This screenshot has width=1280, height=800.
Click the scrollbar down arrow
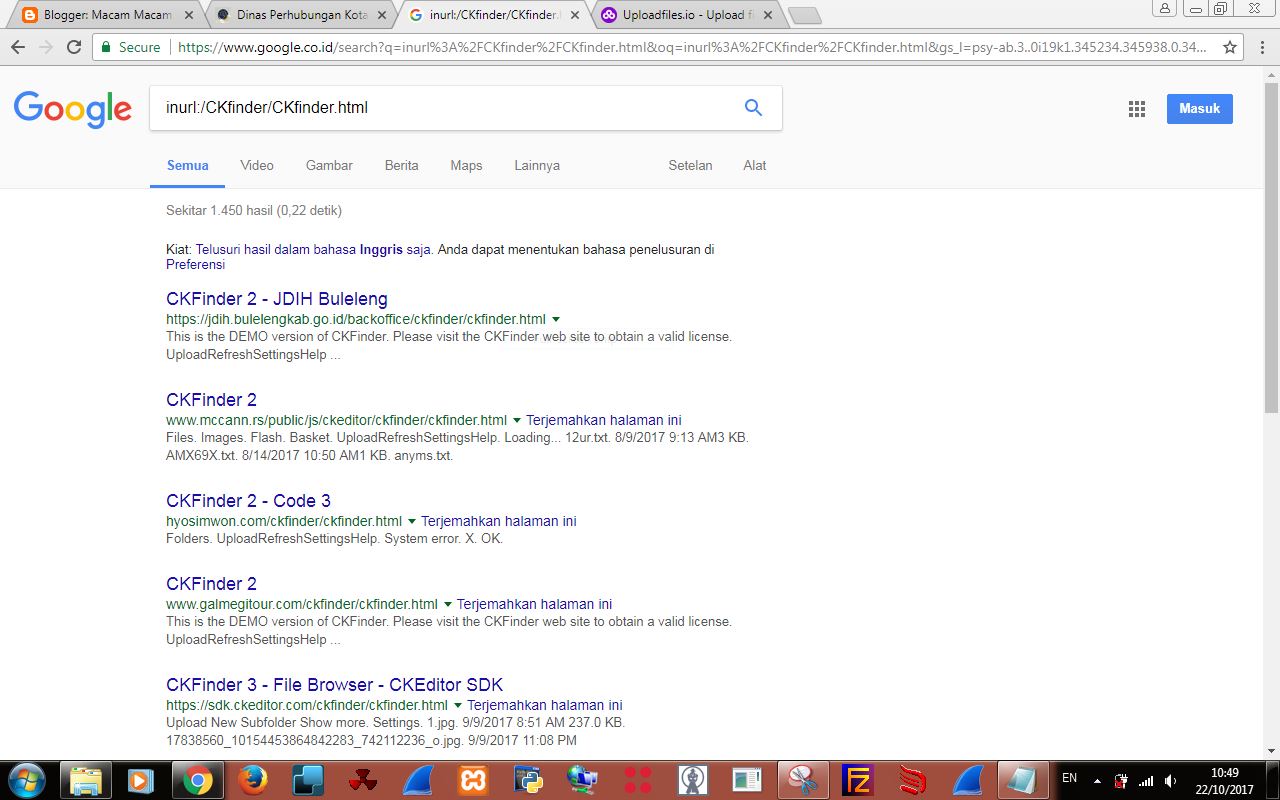coord(1271,751)
